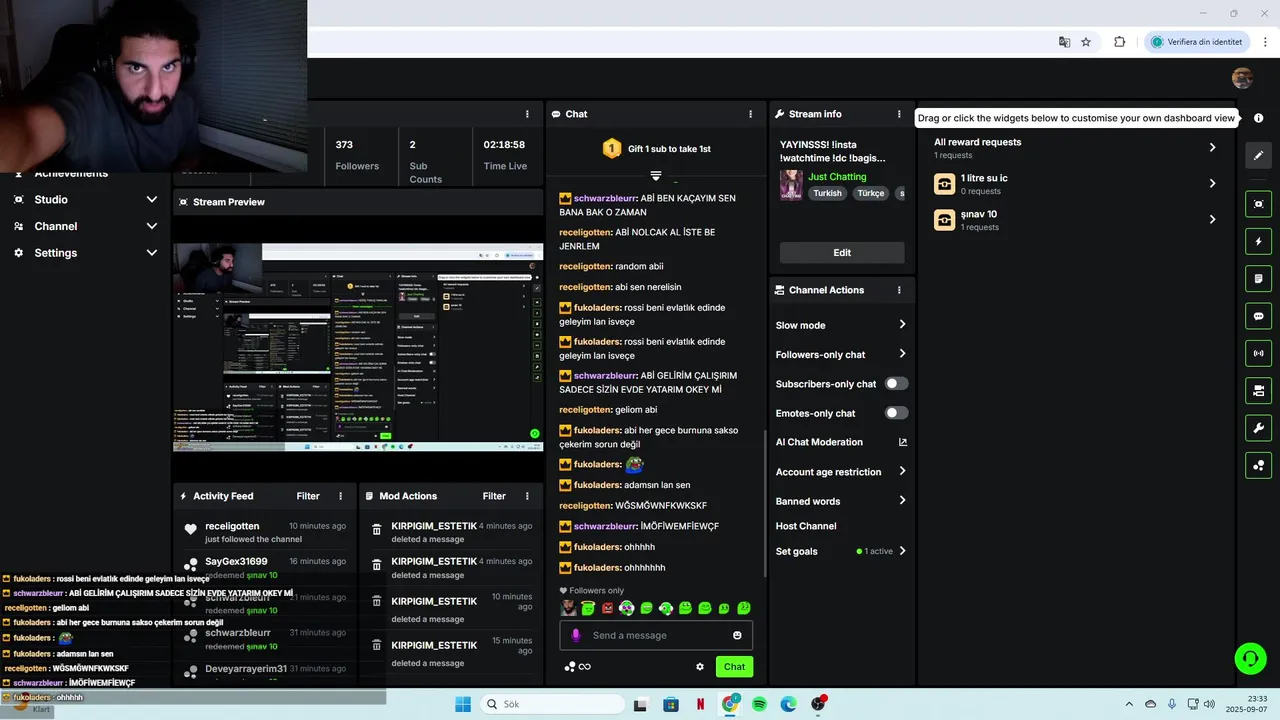Expand All reward requests chevron

tap(1212, 147)
